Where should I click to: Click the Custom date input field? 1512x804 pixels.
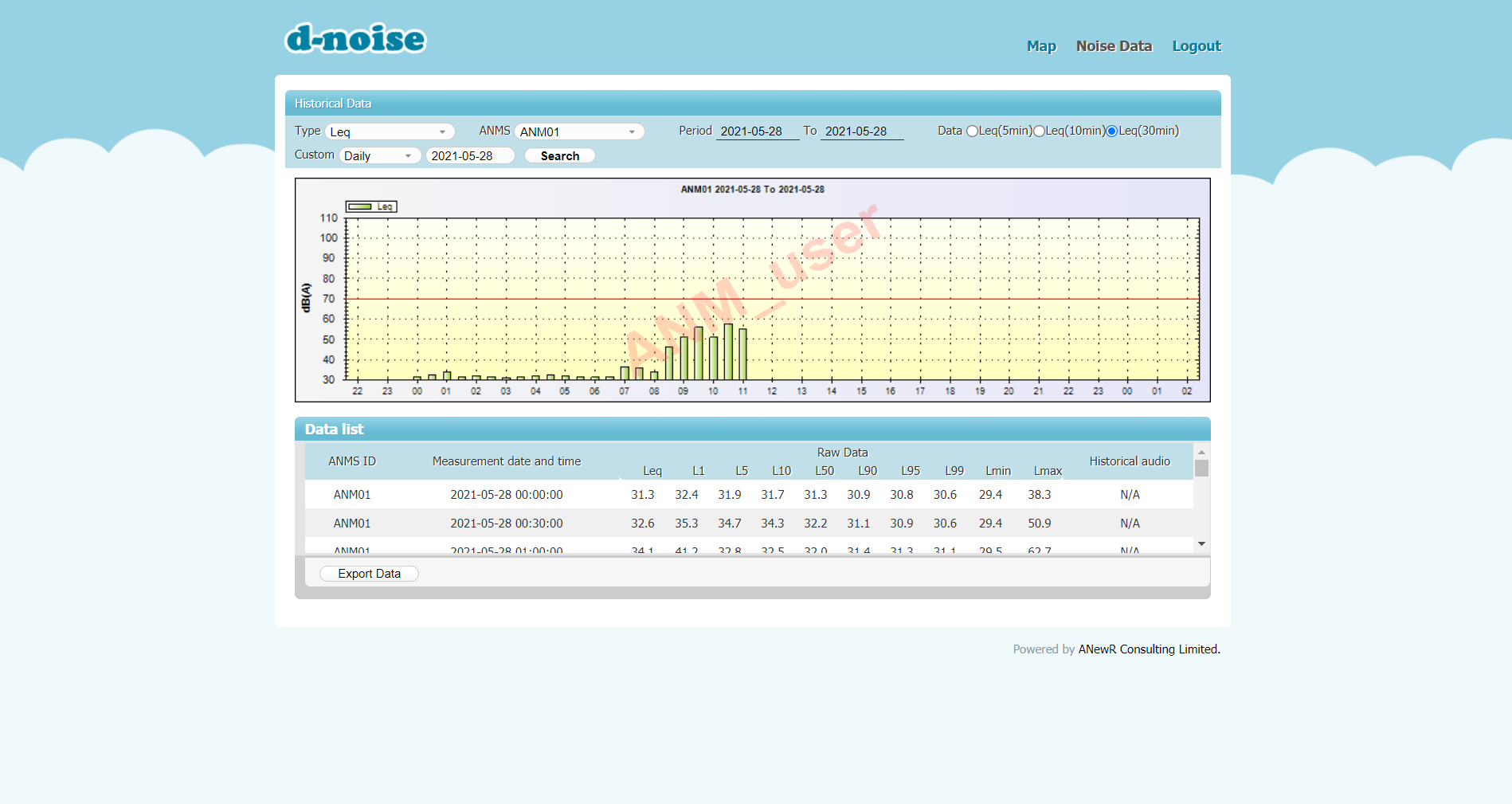[469, 156]
